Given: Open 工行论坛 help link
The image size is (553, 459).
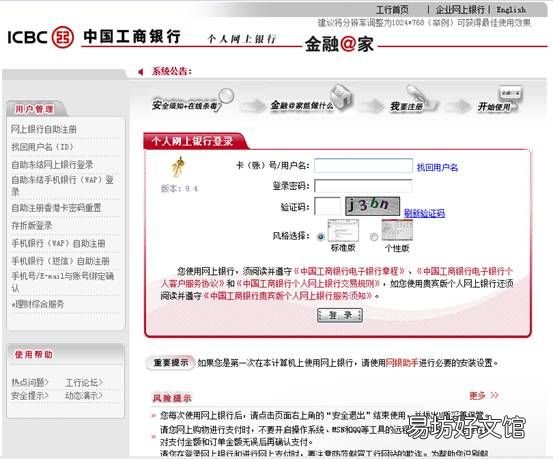Looking at the screenshot, I should click(x=84, y=382).
